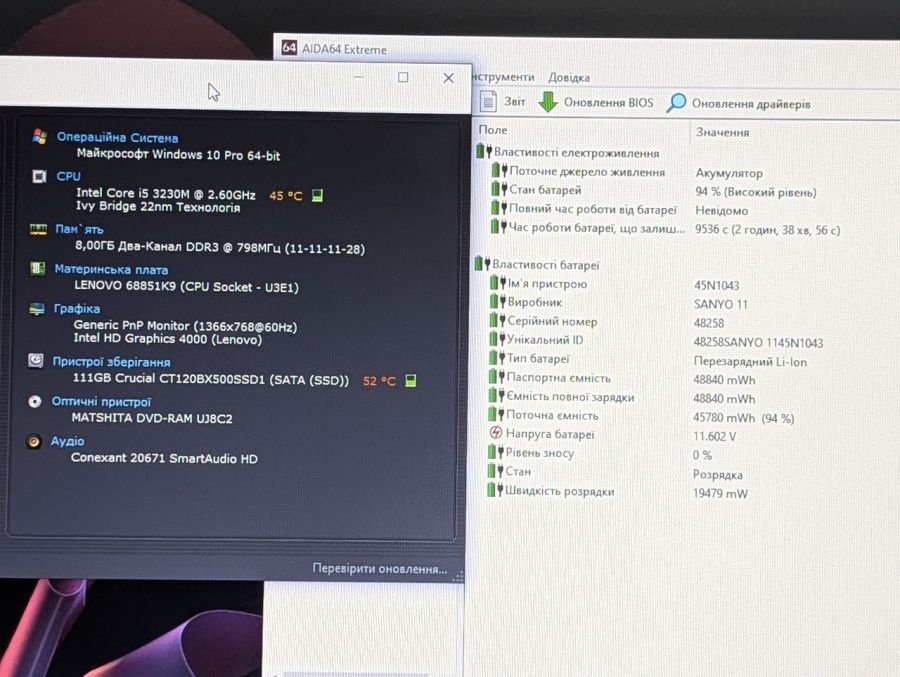This screenshot has width=900, height=677.
Task: Click the Оновлення BIOS toolbar button
Action: tap(596, 102)
